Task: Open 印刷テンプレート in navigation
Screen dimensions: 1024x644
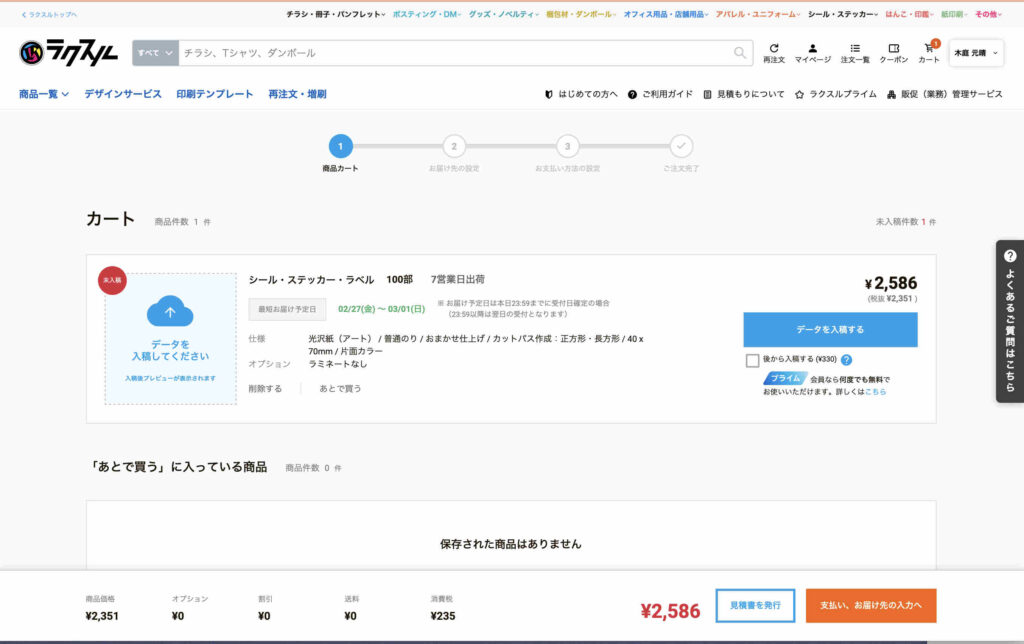Action: click(215, 94)
